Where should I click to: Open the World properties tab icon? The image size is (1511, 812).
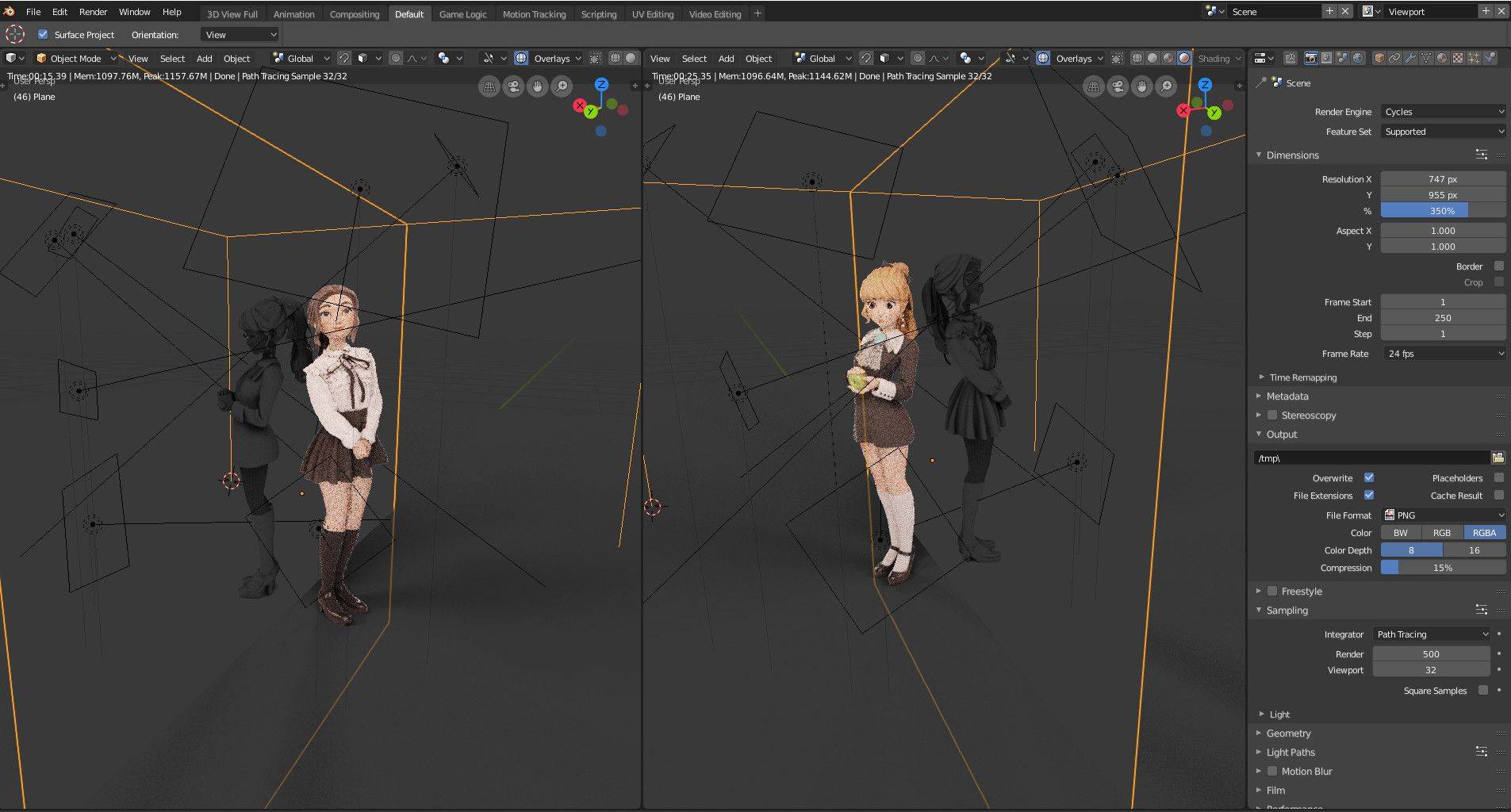click(x=1358, y=59)
